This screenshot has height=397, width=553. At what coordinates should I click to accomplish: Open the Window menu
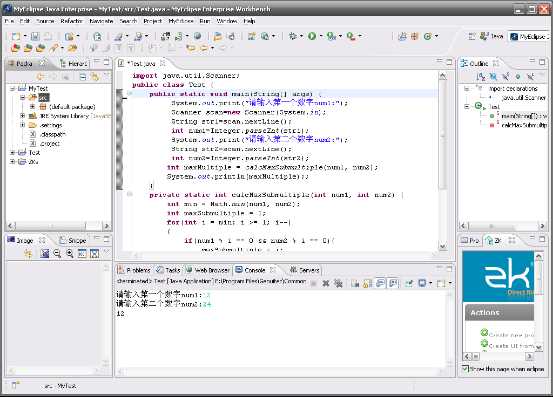(227, 21)
